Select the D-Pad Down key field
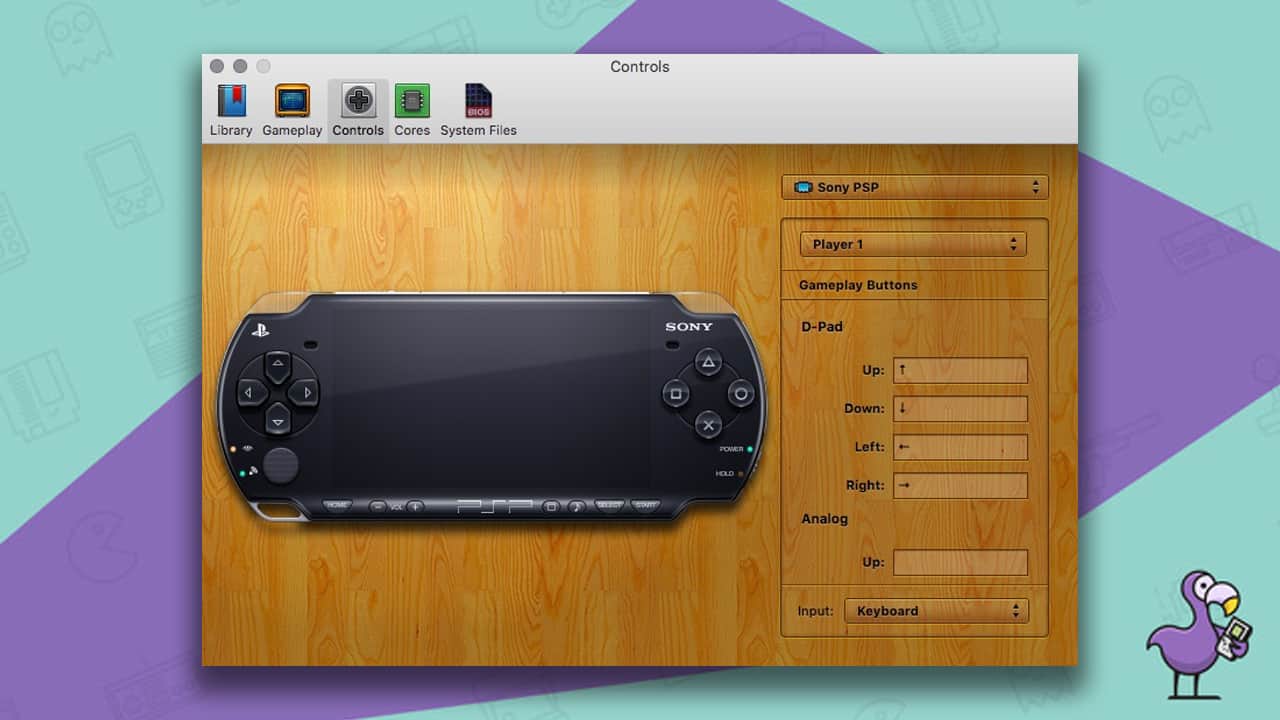Viewport: 1280px width, 720px height. click(960, 408)
